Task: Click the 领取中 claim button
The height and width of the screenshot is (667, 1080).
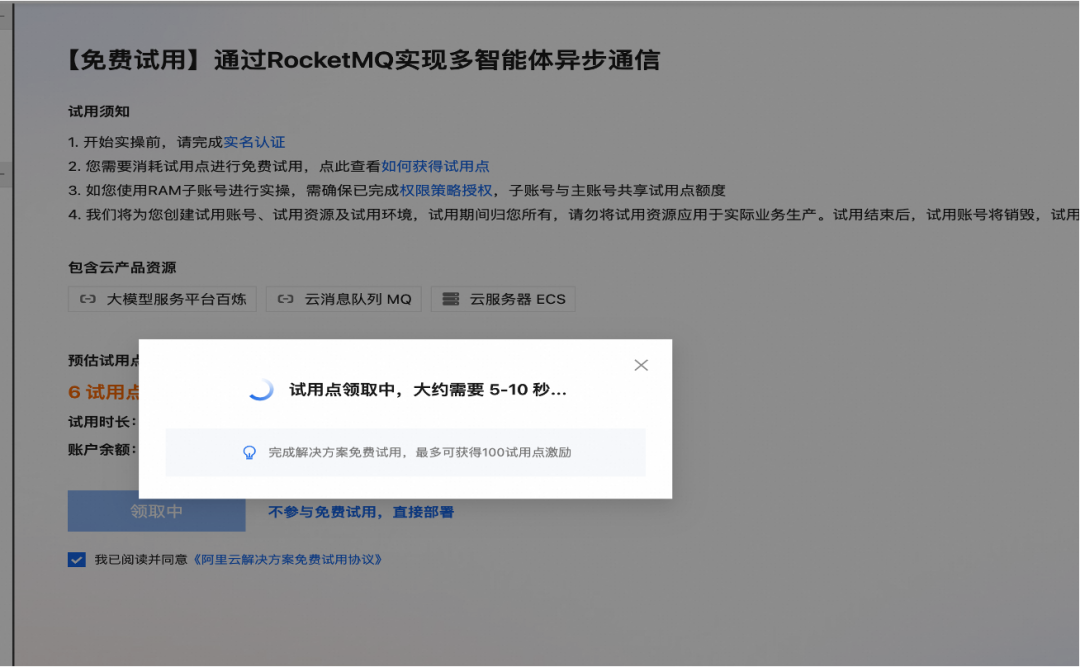Action: pos(155,510)
